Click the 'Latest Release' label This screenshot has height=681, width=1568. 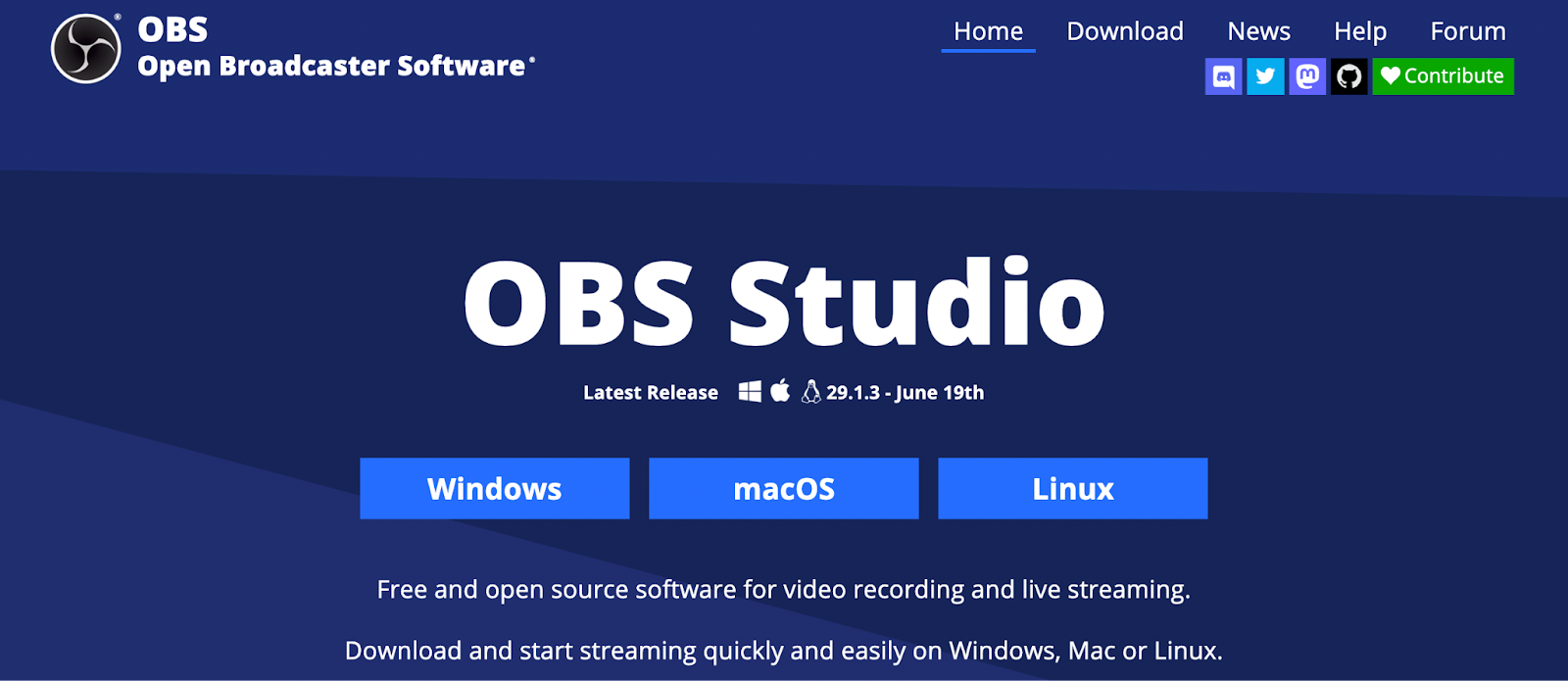tap(651, 392)
